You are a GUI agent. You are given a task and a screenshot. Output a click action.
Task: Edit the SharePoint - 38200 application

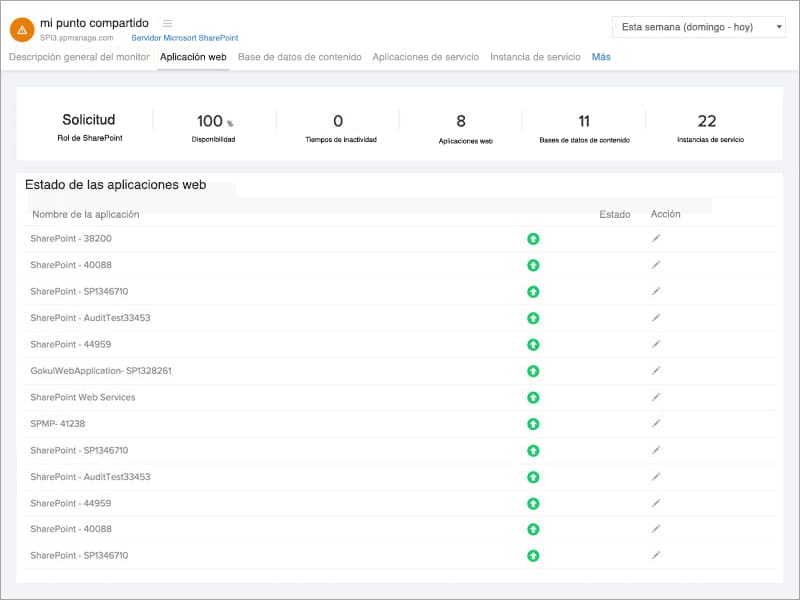coord(656,238)
